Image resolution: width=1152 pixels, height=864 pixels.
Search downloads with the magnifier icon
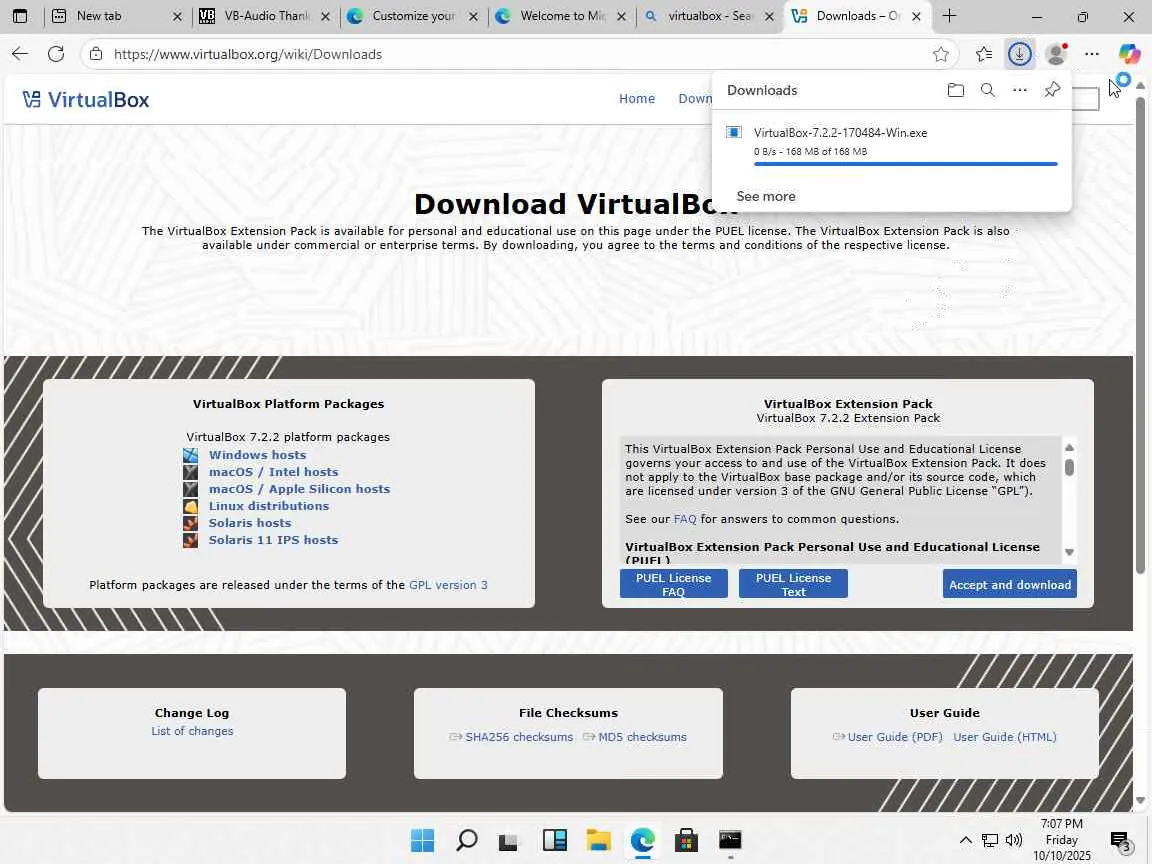tap(987, 90)
